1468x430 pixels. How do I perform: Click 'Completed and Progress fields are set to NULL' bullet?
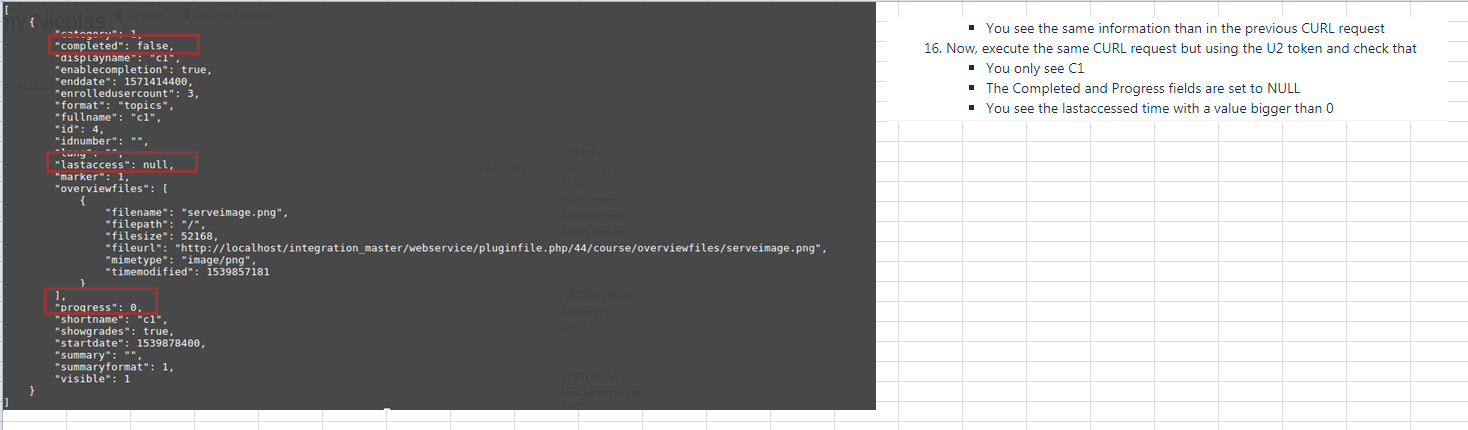[x=1143, y=88]
